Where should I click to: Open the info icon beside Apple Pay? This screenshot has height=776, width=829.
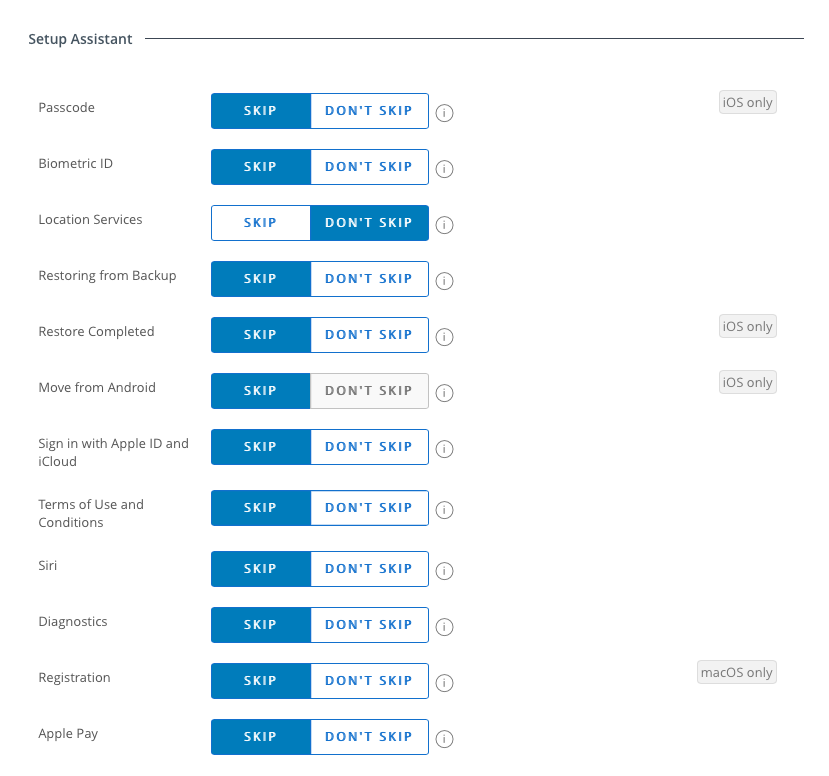[x=444, y=738]
